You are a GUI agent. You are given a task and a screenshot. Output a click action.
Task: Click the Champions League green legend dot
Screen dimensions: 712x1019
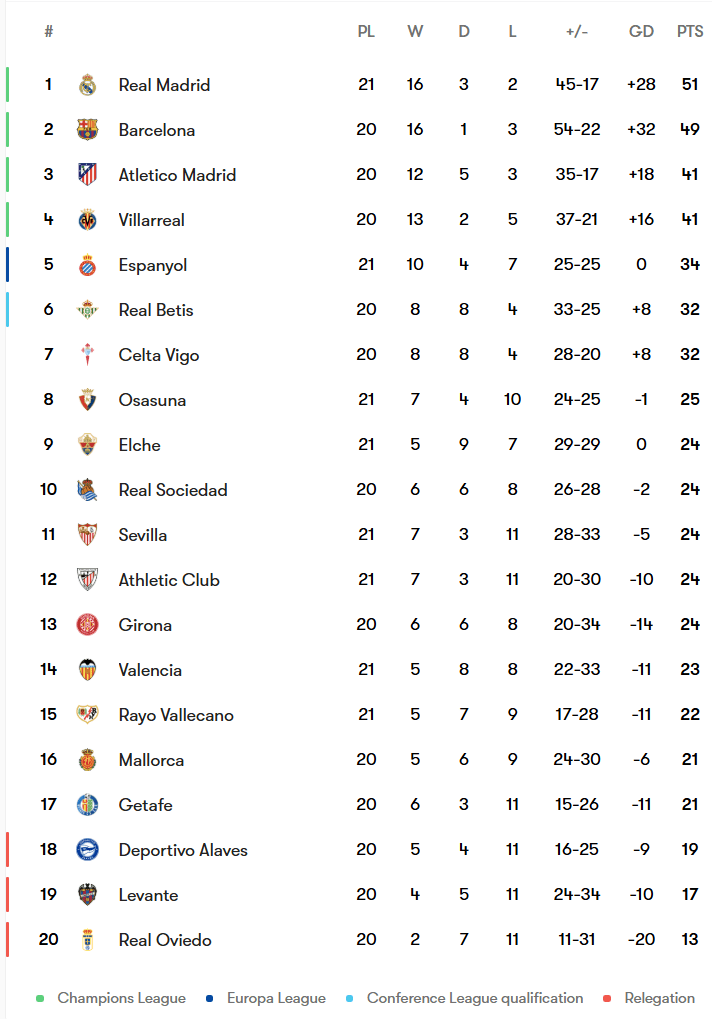pyautogui.click(x=40, y=998)
